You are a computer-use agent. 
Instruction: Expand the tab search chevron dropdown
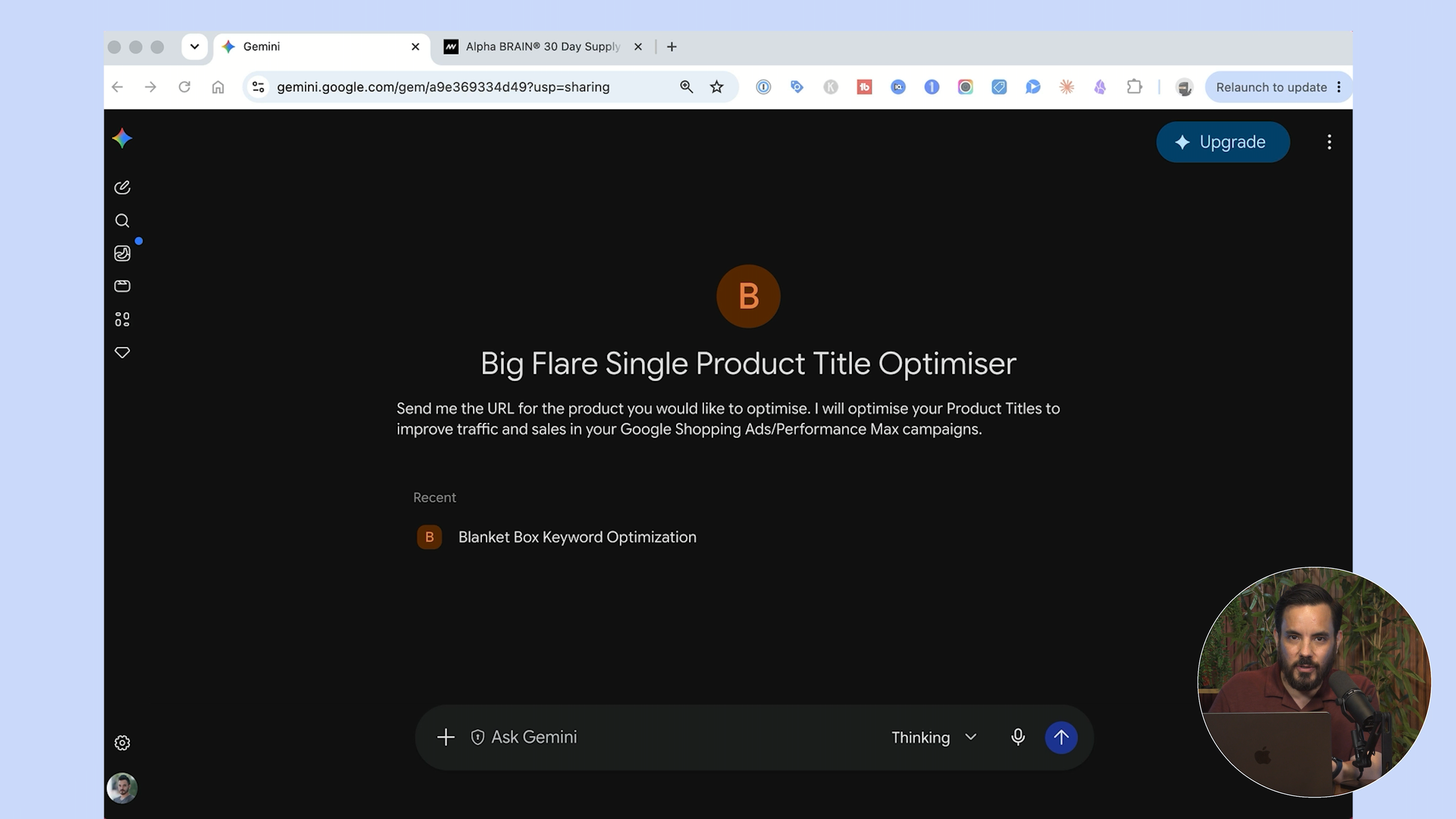(195, 47)
